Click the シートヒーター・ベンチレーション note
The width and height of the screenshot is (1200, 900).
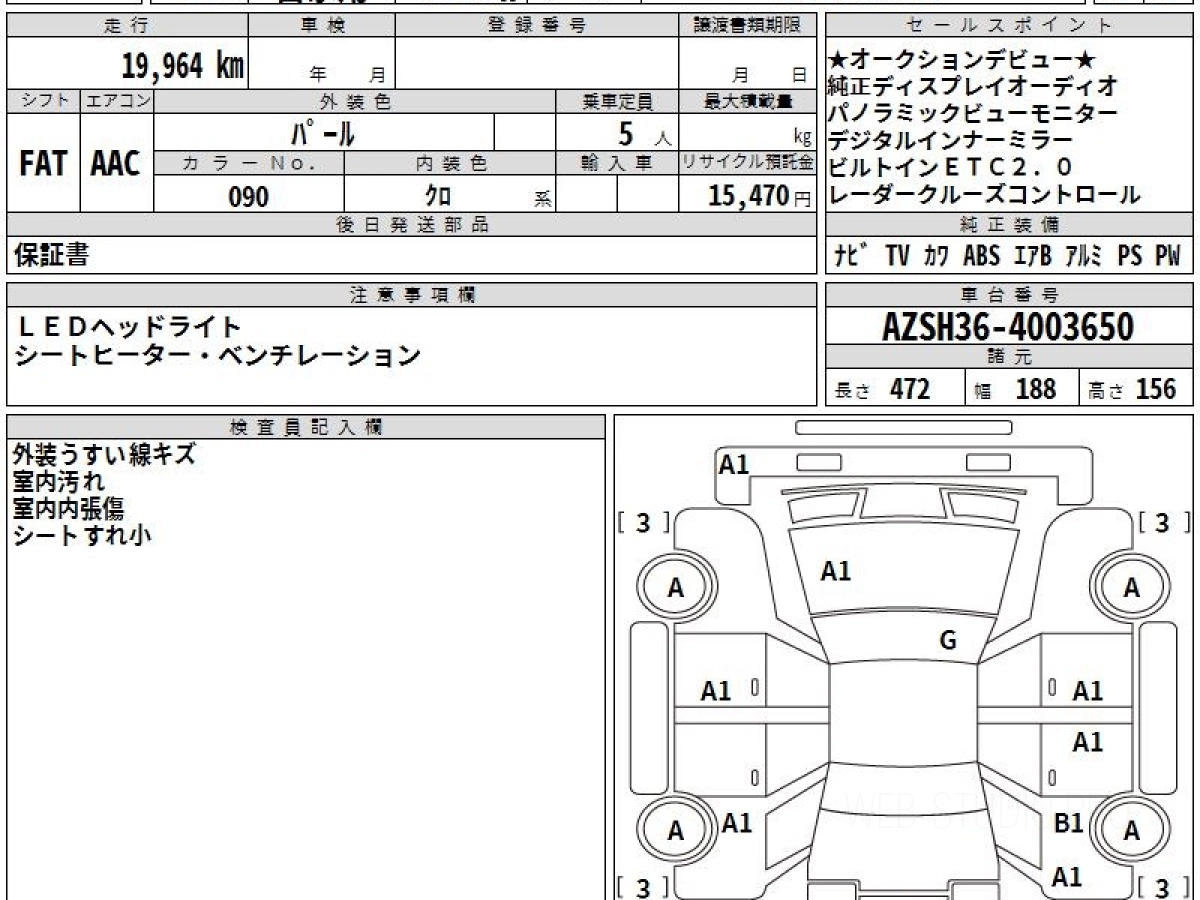click(x=219, y=354)
